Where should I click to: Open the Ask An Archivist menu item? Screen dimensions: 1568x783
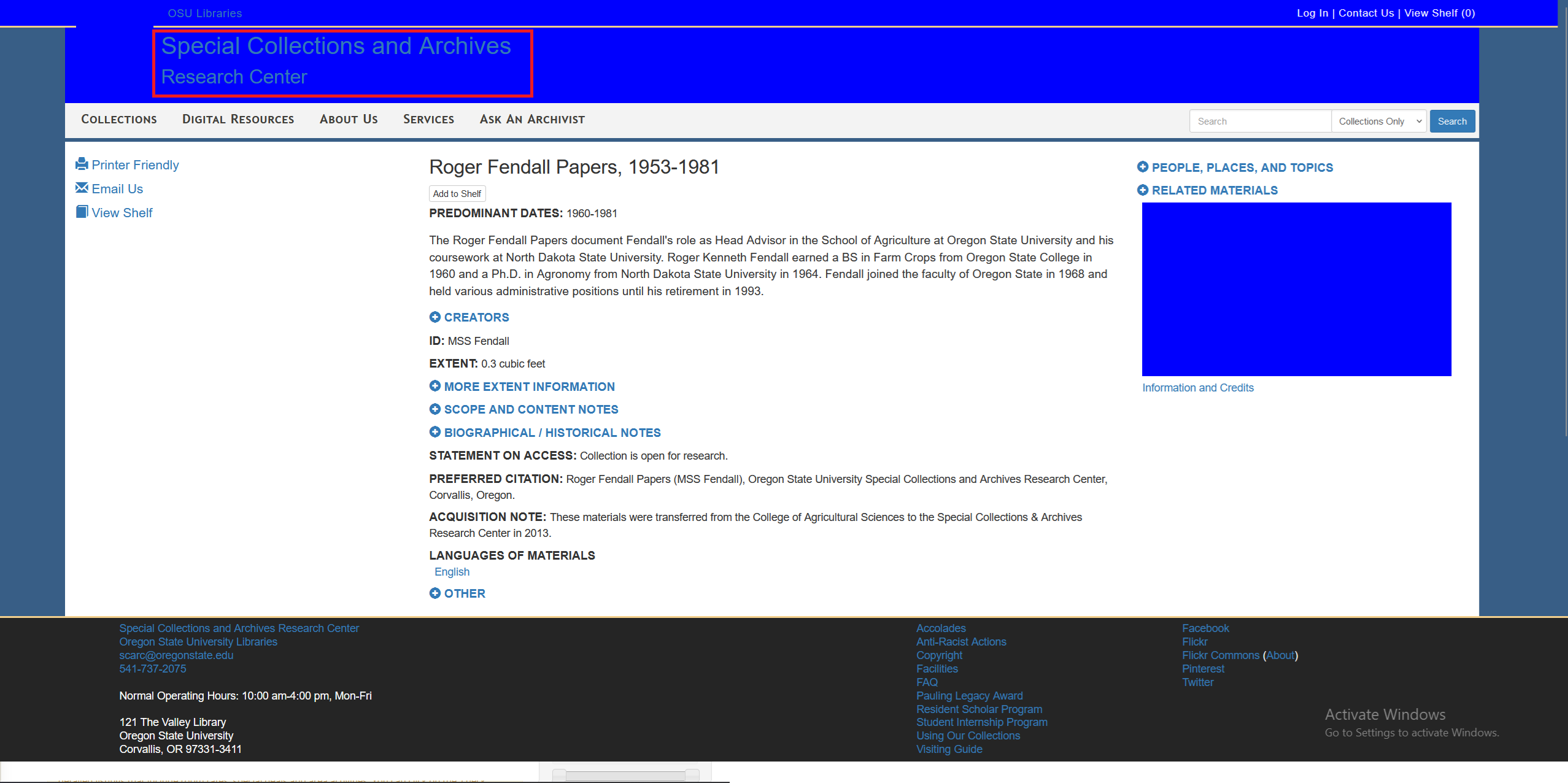(x=532, y=120)
